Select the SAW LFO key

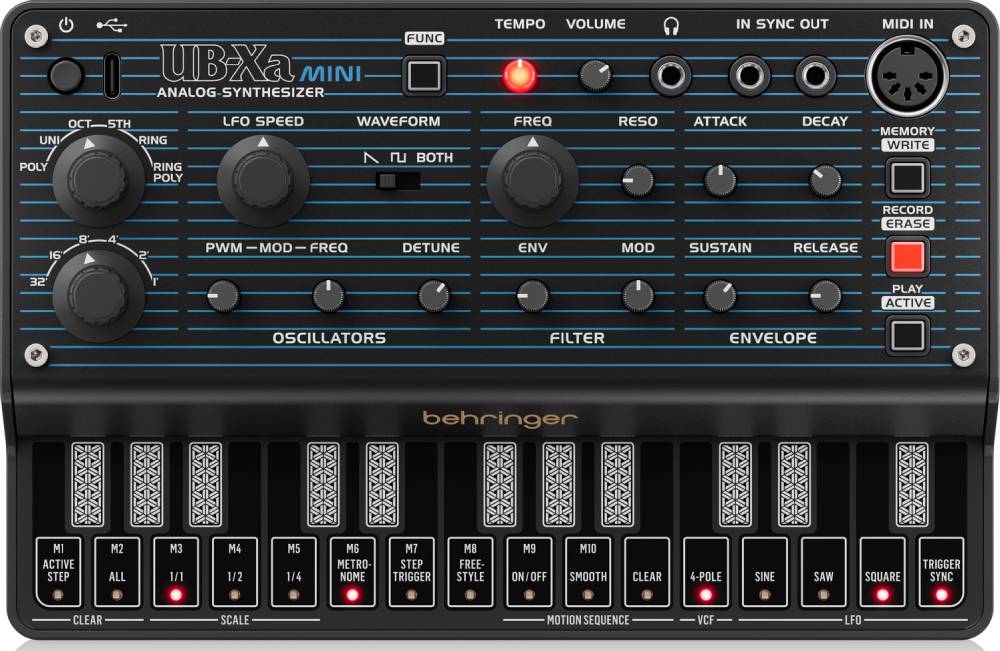coord(823,571)
